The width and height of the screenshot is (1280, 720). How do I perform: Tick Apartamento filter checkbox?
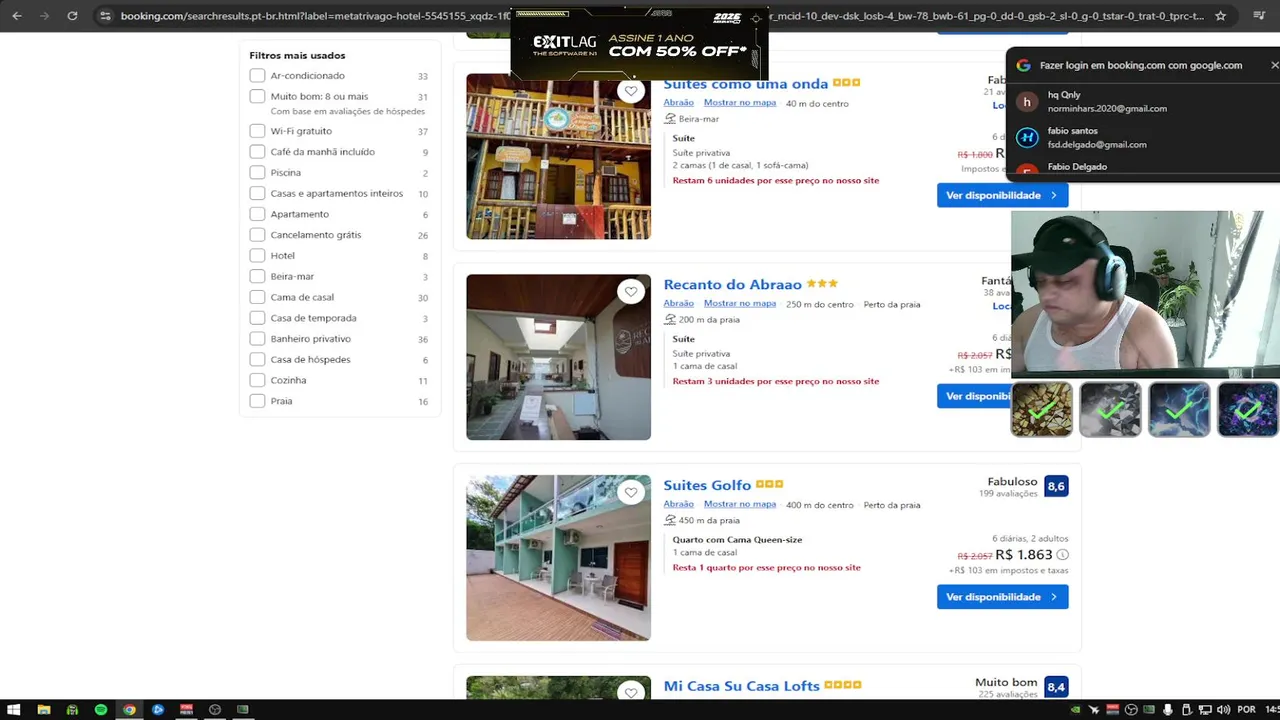pyautogui.click(x=257, y=214)
